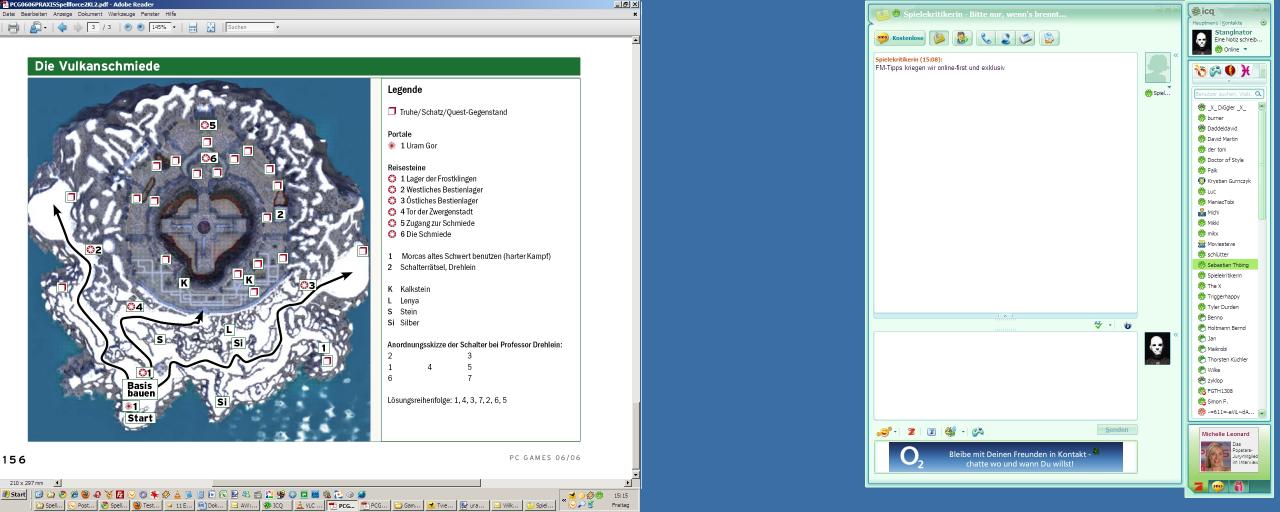
Task: Open the Anzeige menu
Action: click(62, 13)
